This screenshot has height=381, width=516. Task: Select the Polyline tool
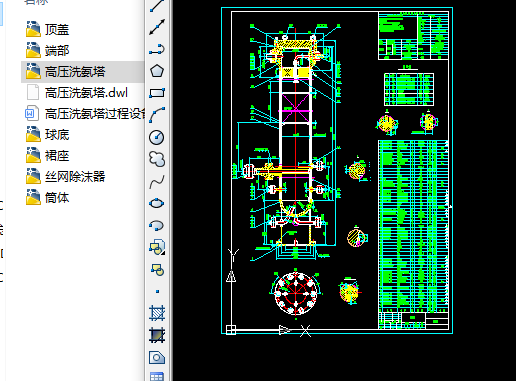(157, 49)
